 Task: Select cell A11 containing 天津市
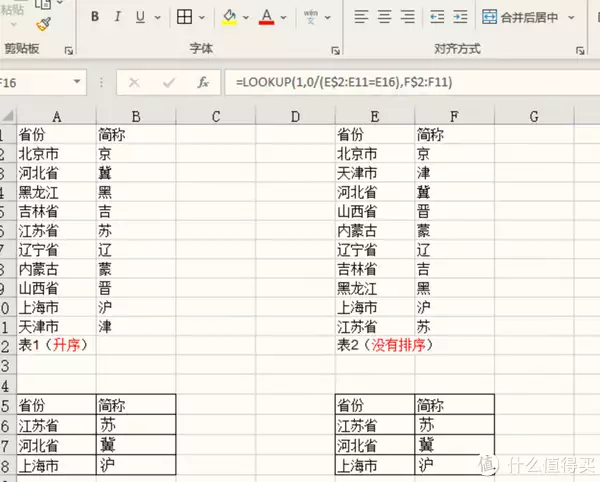(x=56, y=326)
